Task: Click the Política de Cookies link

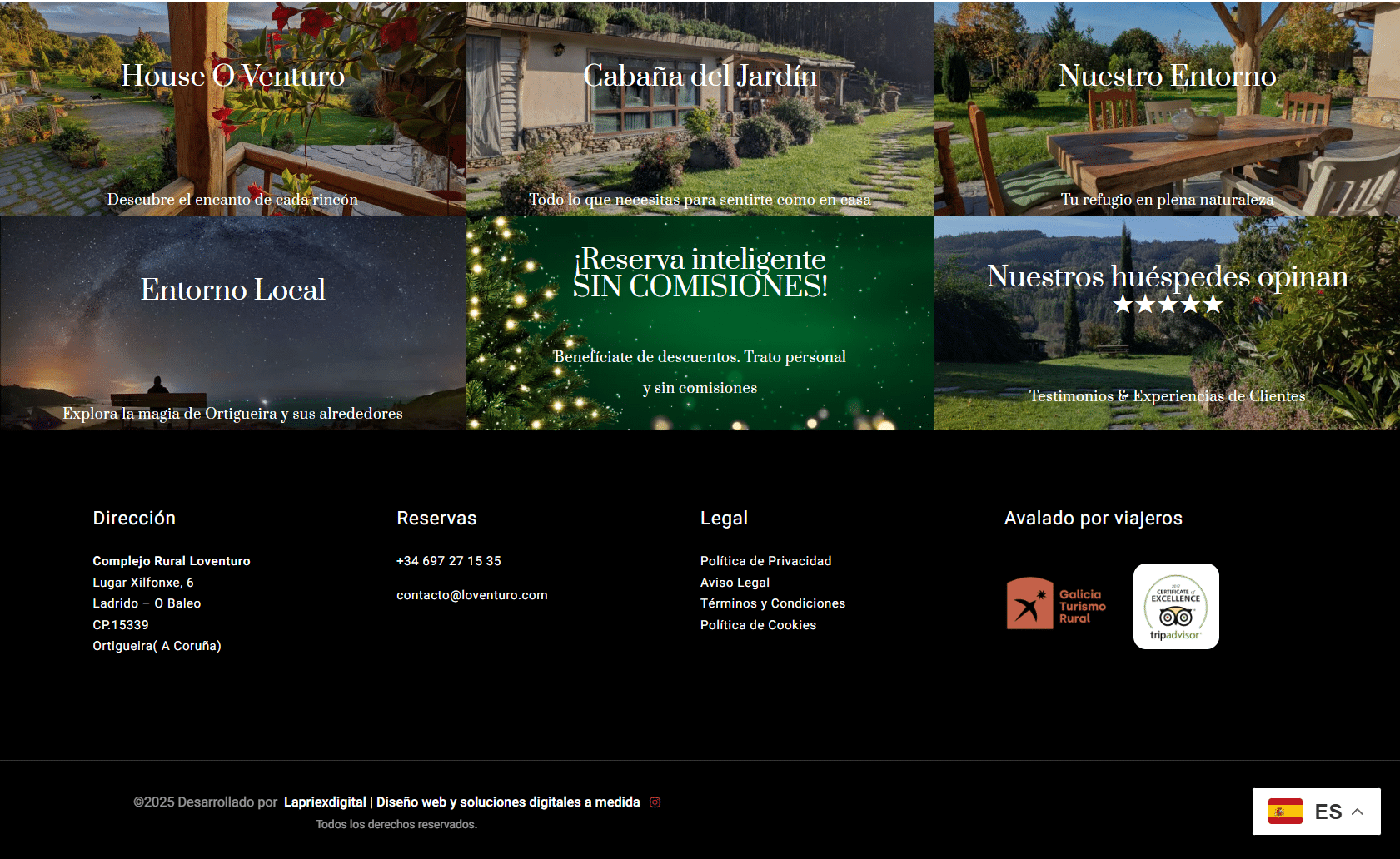Action: 758,625
